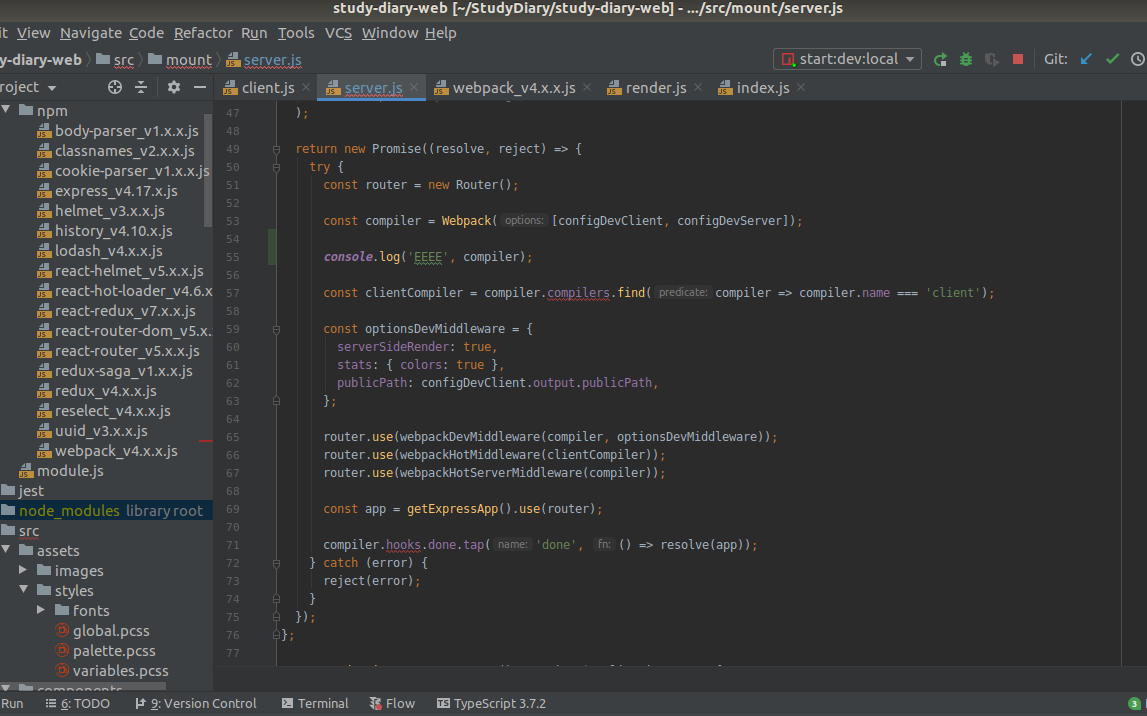
Task: Collapse the styles folder
Action: [x=23, y=589]
